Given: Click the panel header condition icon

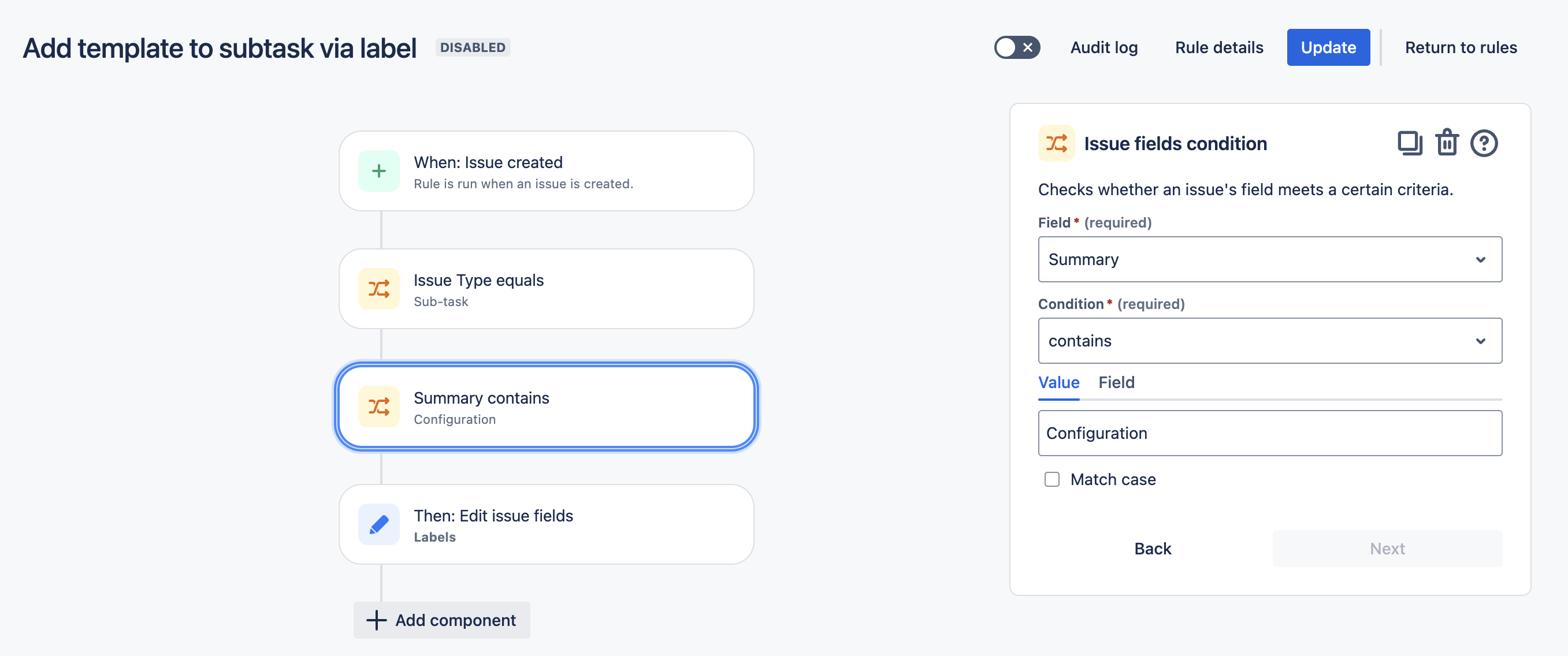Looking at the screenshot, I should 1056,144.
